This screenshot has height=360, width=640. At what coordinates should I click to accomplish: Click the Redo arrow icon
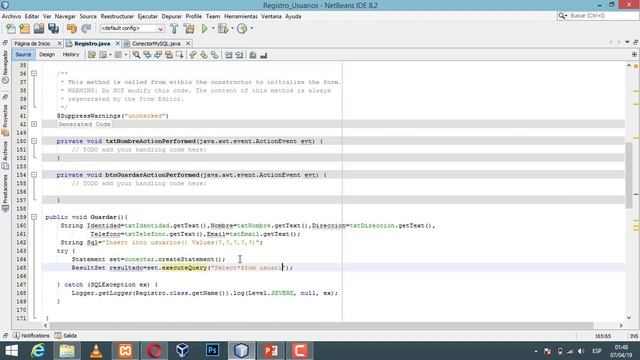pyautogui.click(x=86, y=29)
